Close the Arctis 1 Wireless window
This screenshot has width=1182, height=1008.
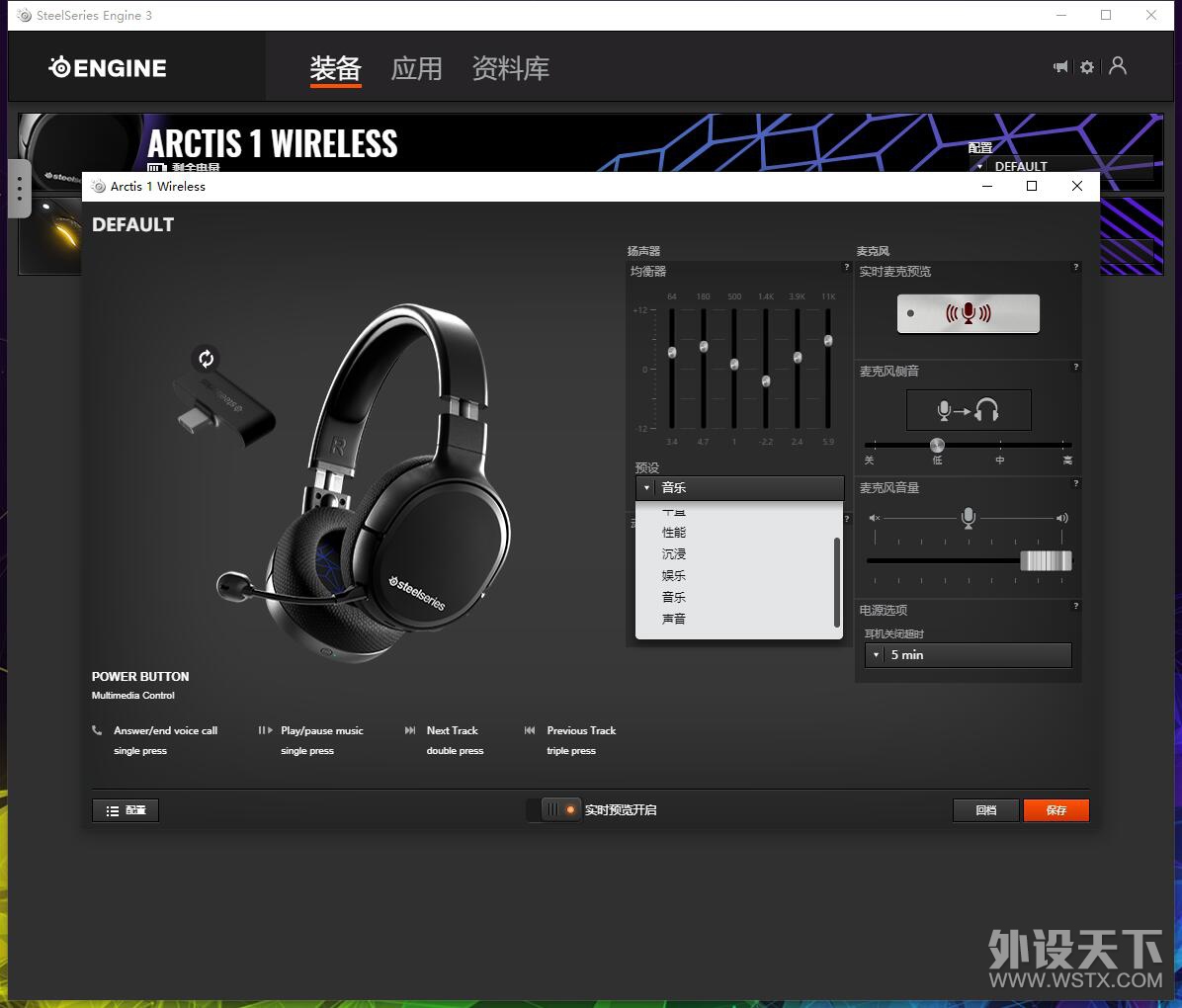1077,186
